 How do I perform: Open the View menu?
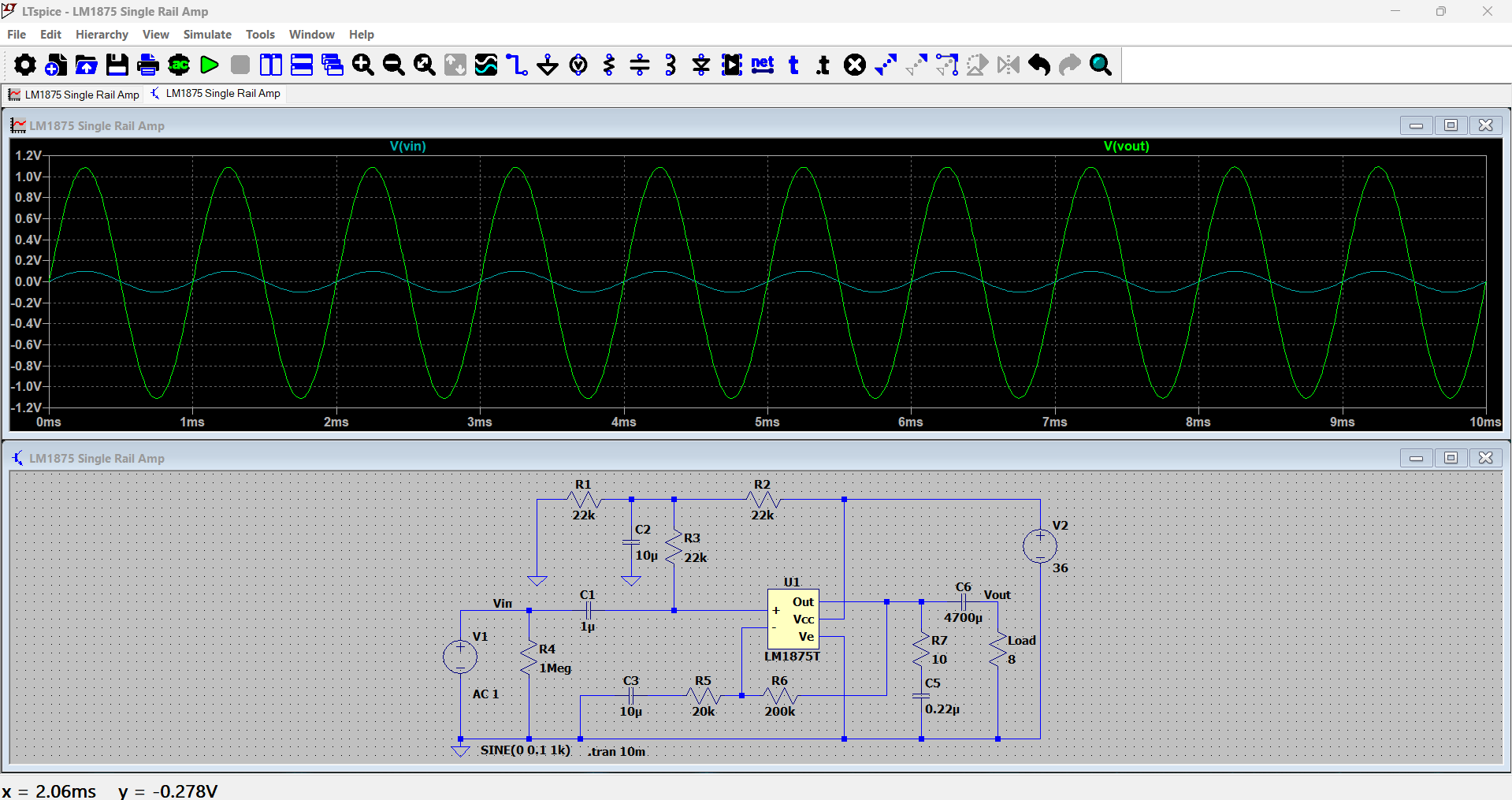coord(156,35)
